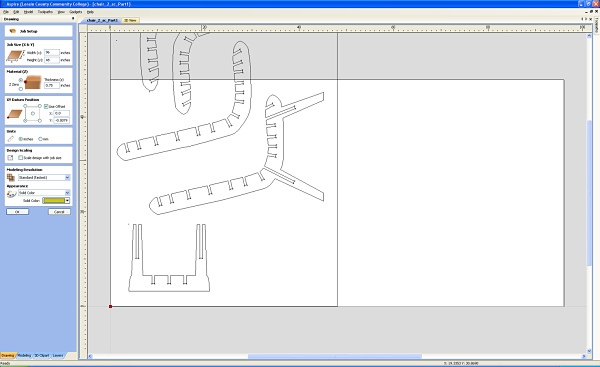Viewport: 600px width, 367px height.
Task: Click the Appearance palette icon
Action: pos(11,194)
